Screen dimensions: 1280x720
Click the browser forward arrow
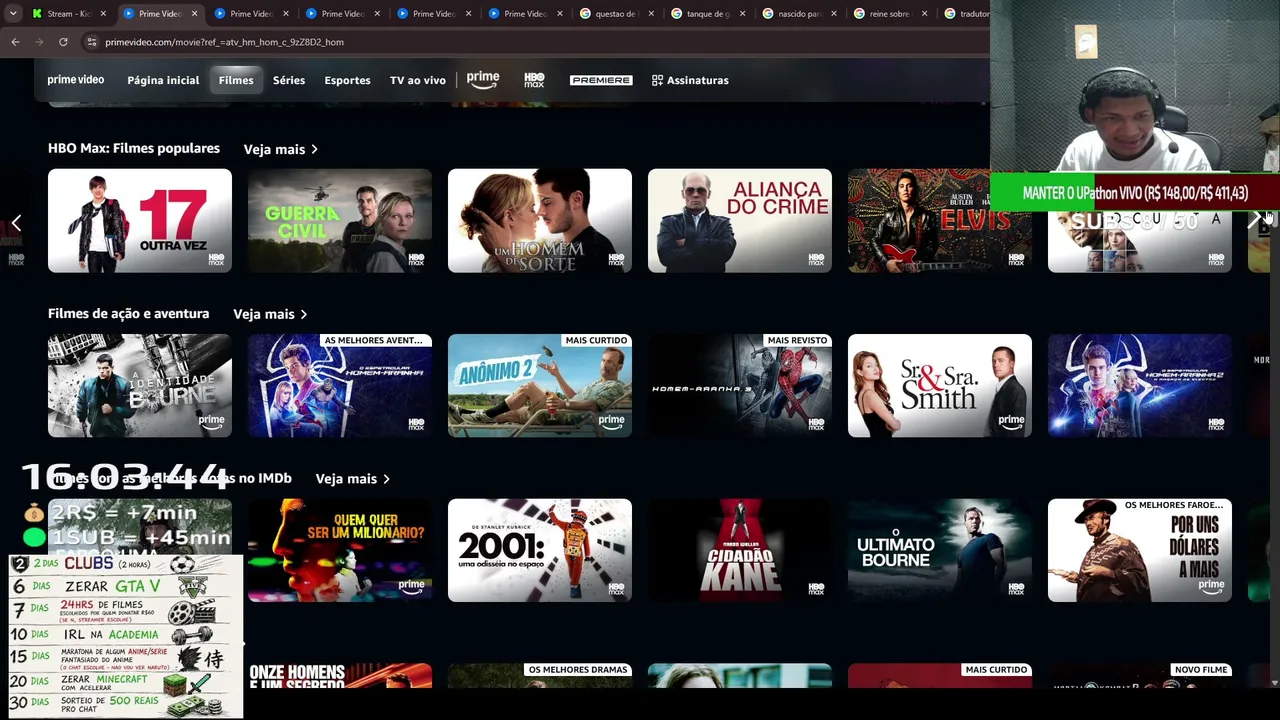point(39,42)
